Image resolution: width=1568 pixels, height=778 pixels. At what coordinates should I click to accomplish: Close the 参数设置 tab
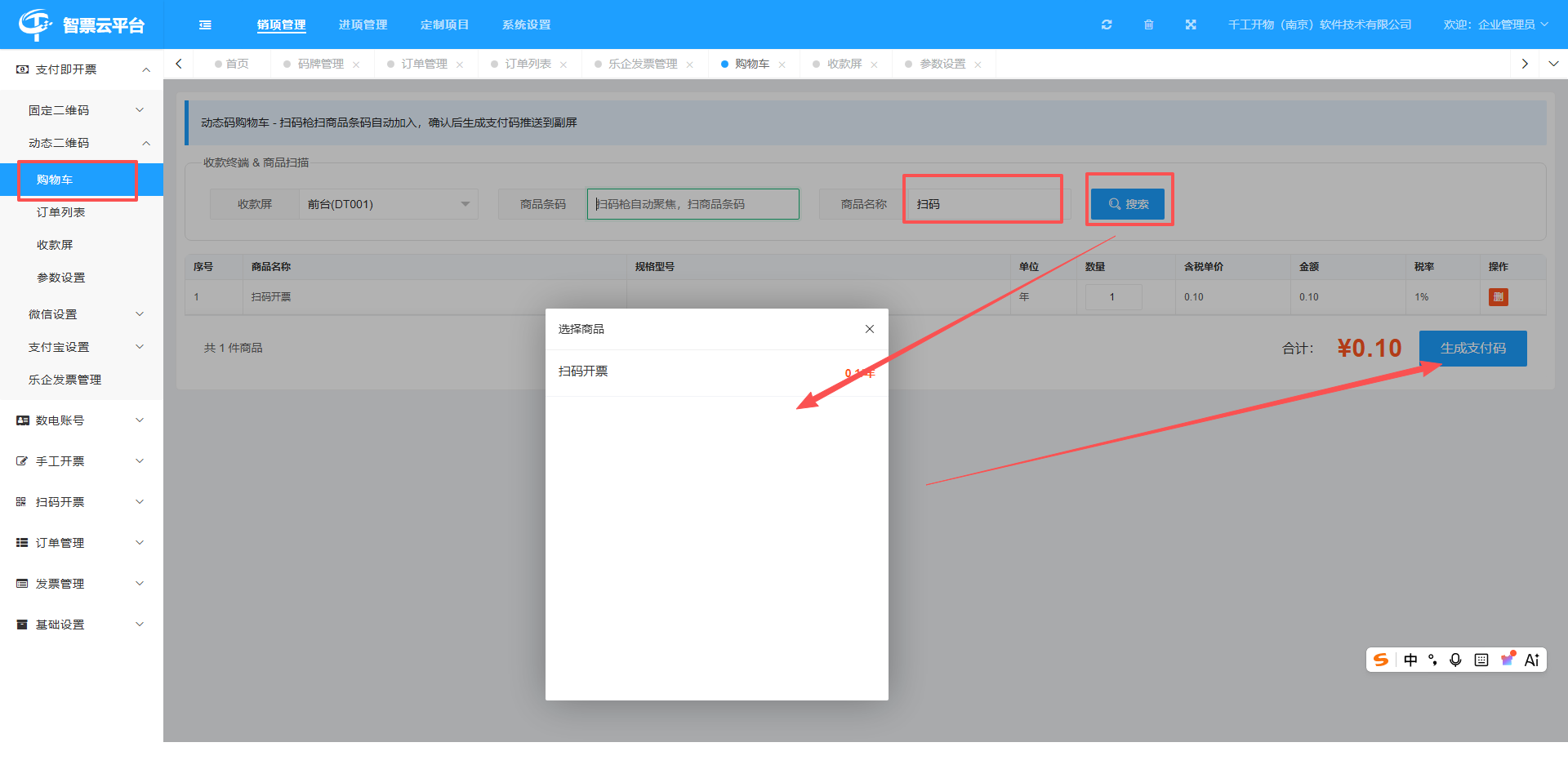(978, 64)
